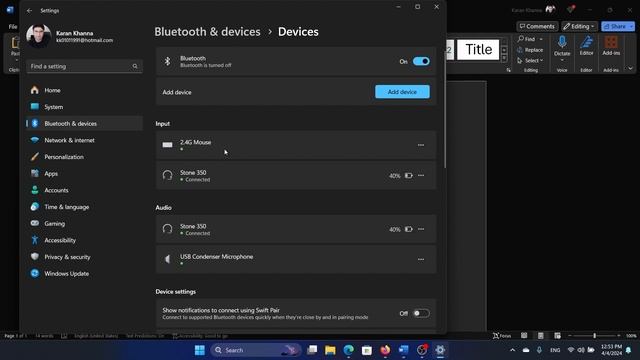
Task: Open the File tab in Word
Action: [13, 27]
